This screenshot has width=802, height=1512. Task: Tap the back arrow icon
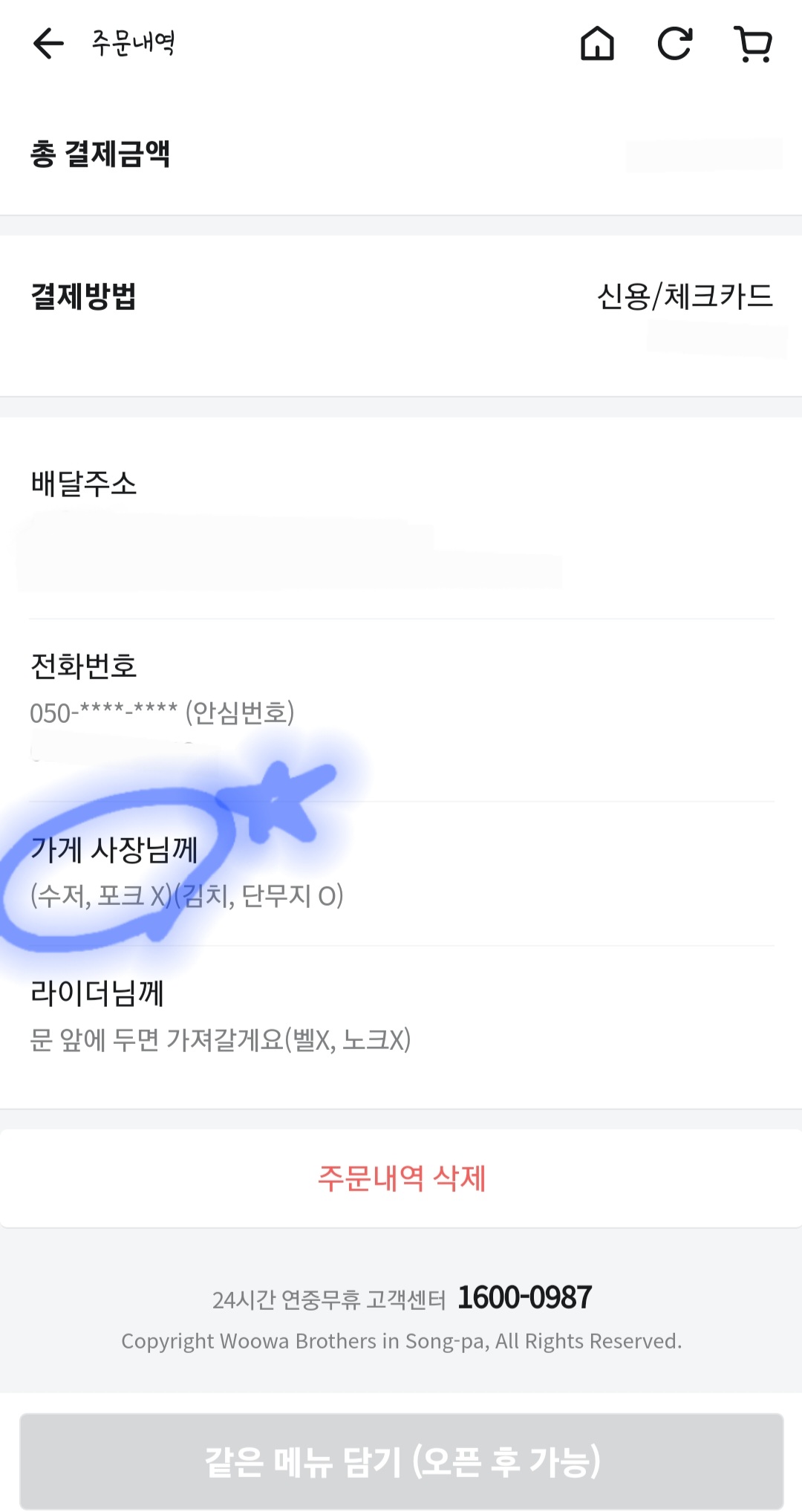coord(49,43)
